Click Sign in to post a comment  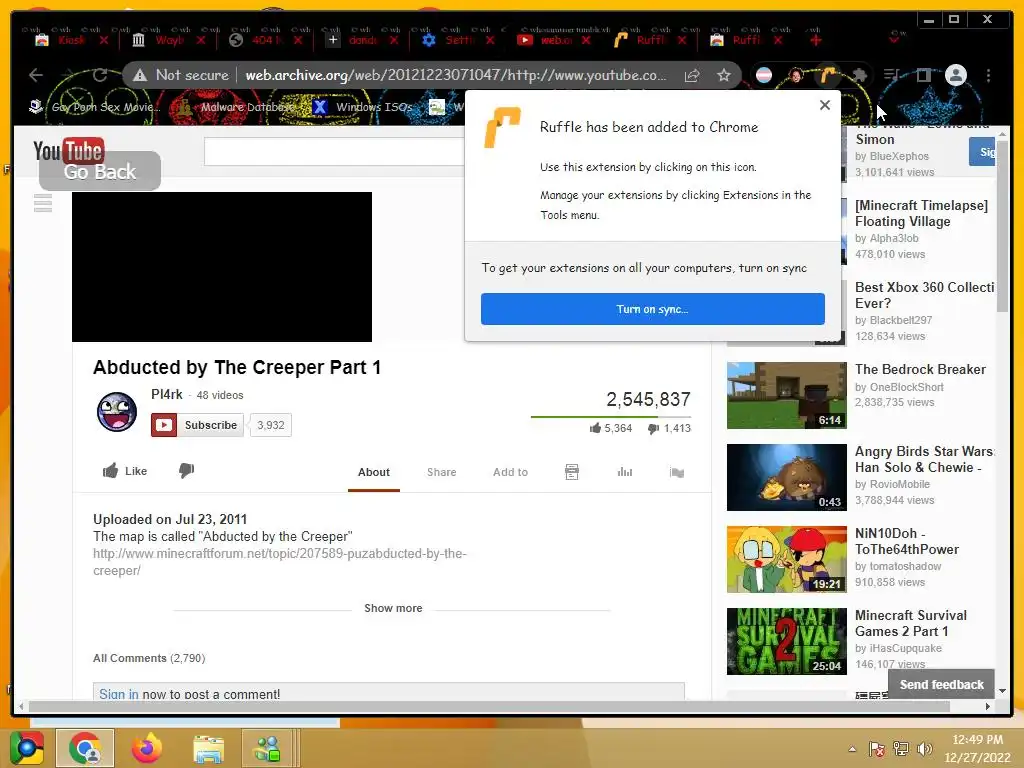(x=119, y=694)
